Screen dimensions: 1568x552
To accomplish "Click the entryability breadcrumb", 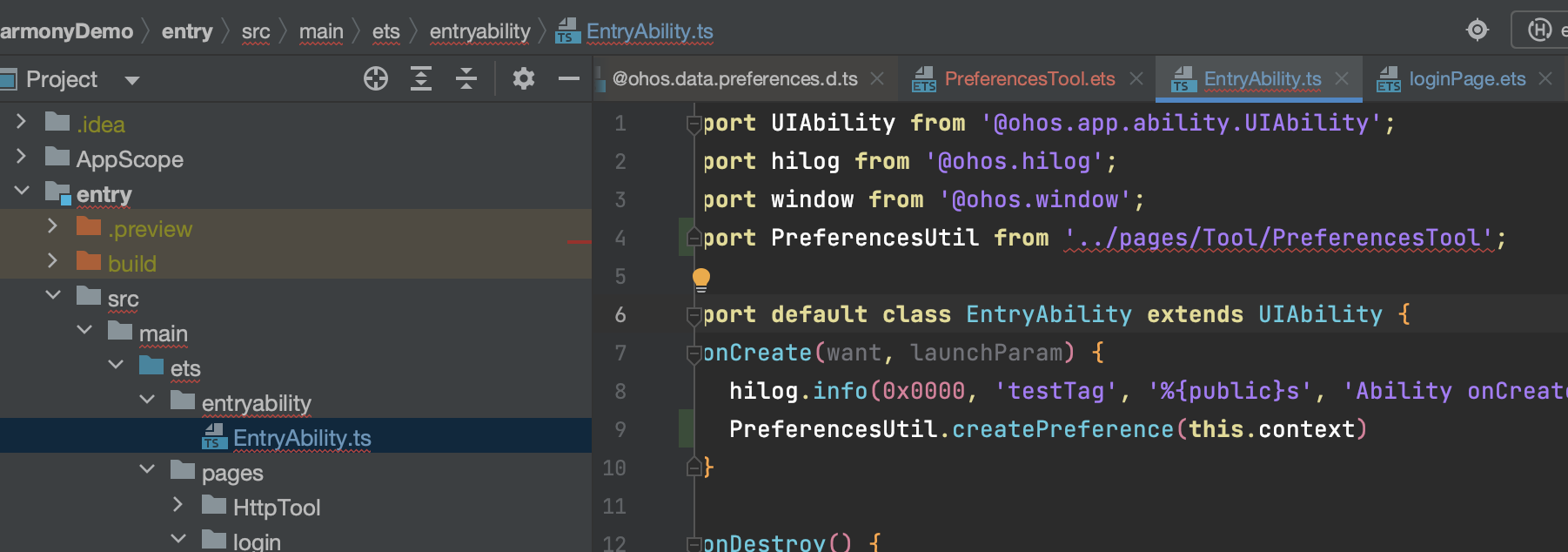I will 479,31.
